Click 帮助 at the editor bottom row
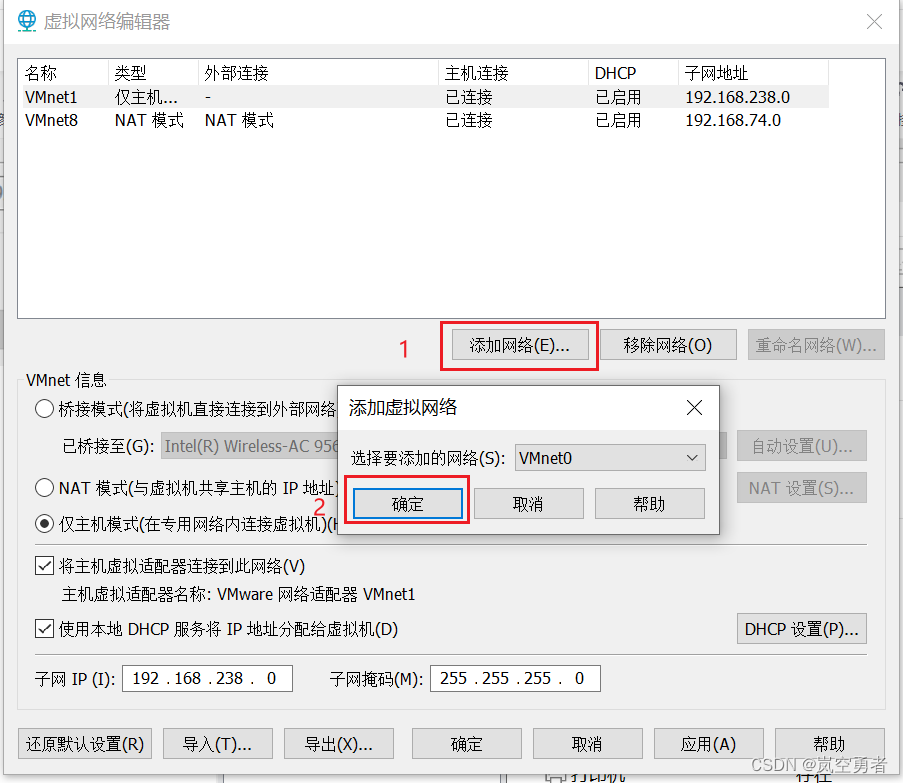Screen dimensions: 903x783 829,744
